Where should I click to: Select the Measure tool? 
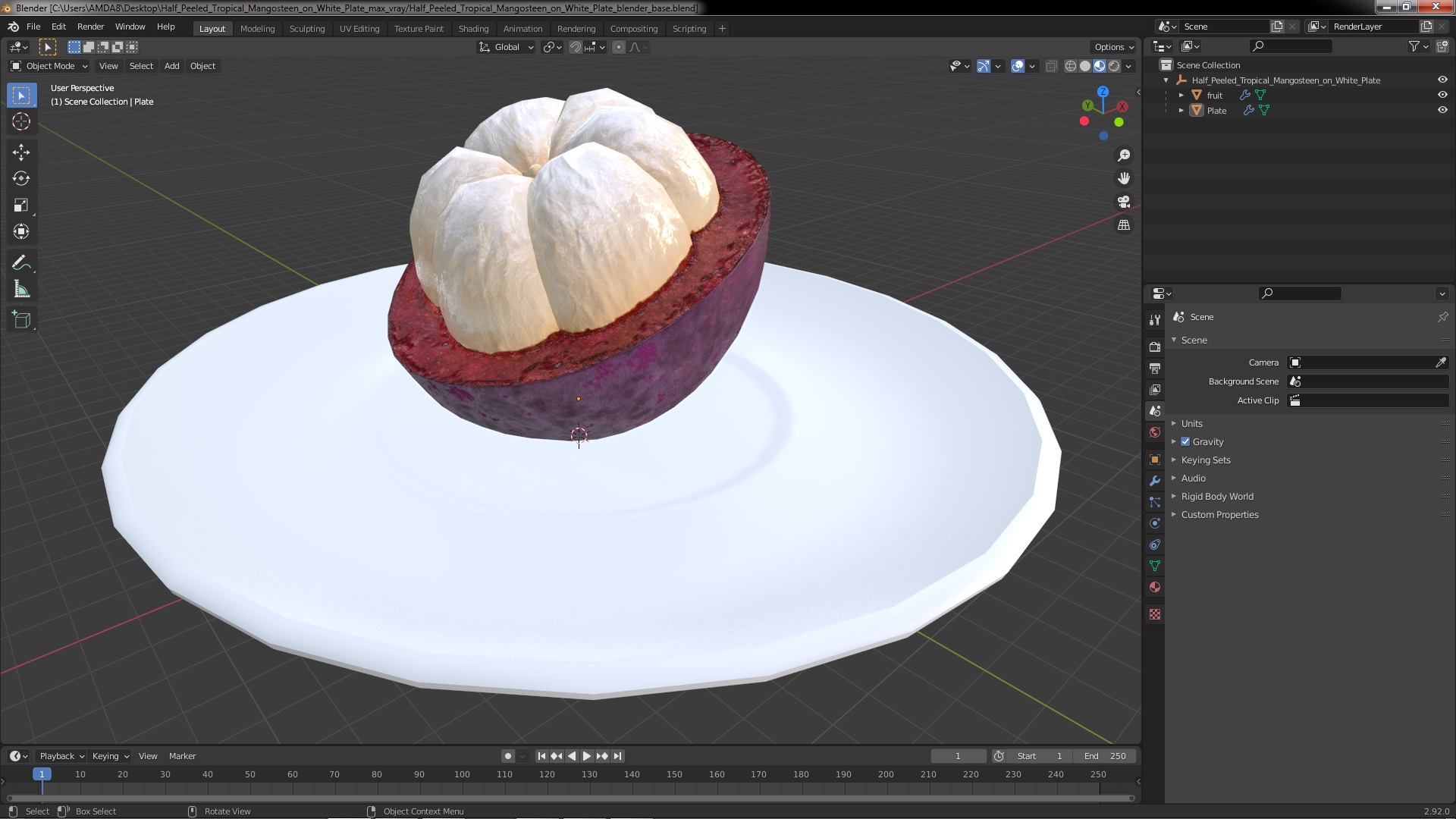point(21,290)
